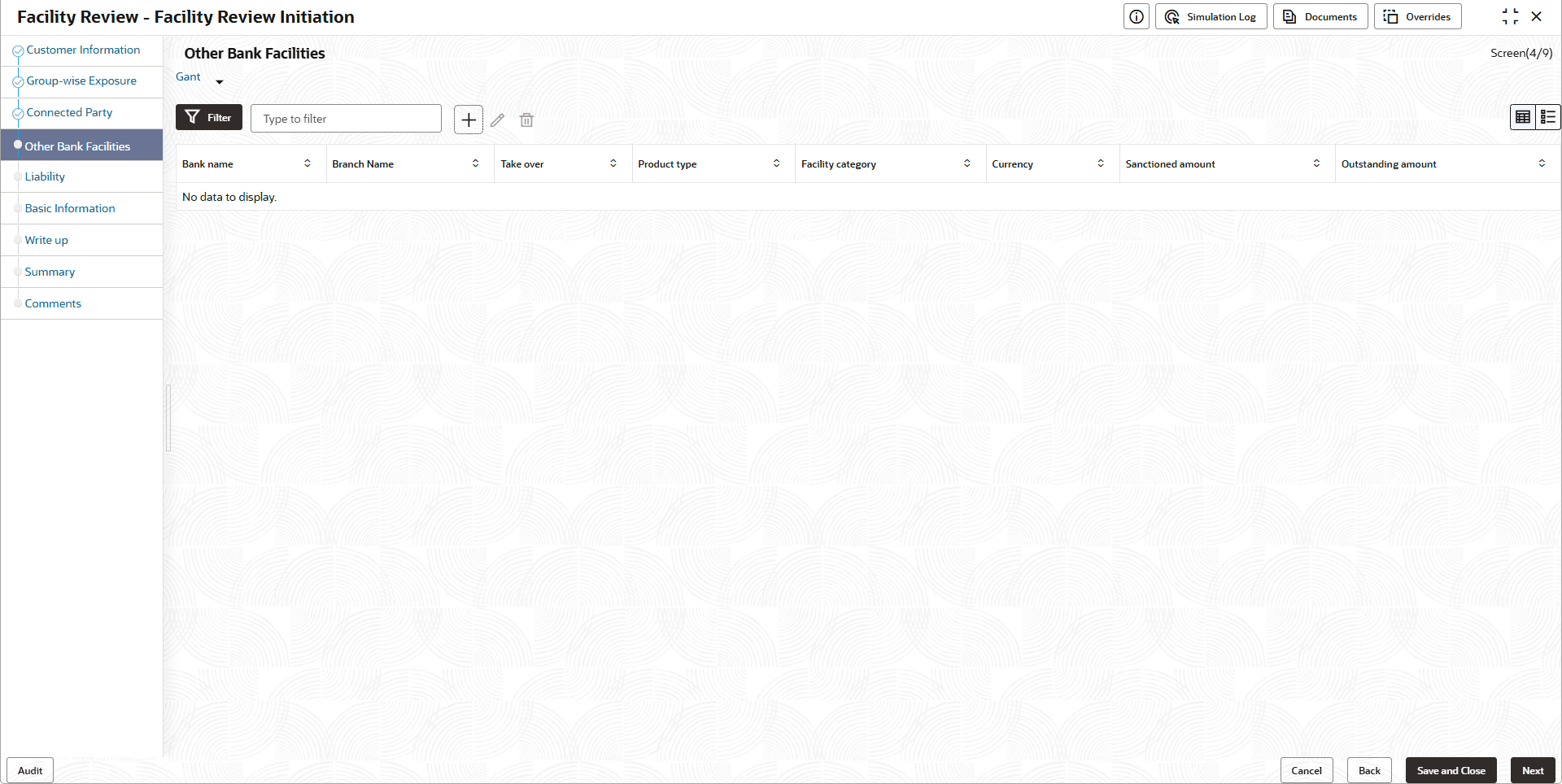This screenshot has height=784, width=1562.
Task: Switch to table grid view
Action: 1523,117
